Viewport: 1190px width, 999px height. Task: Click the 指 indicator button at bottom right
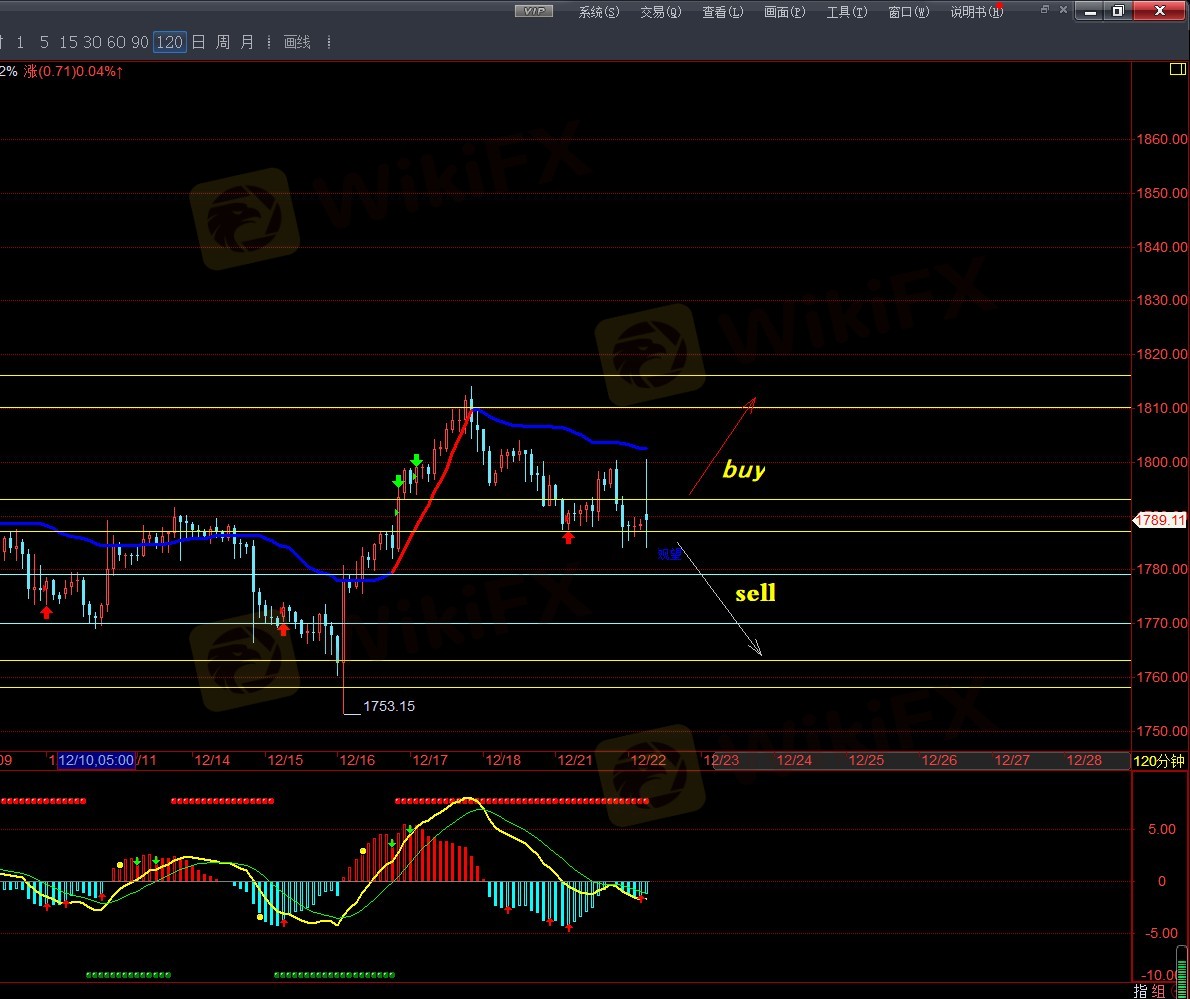click(x=1142, y=990)
